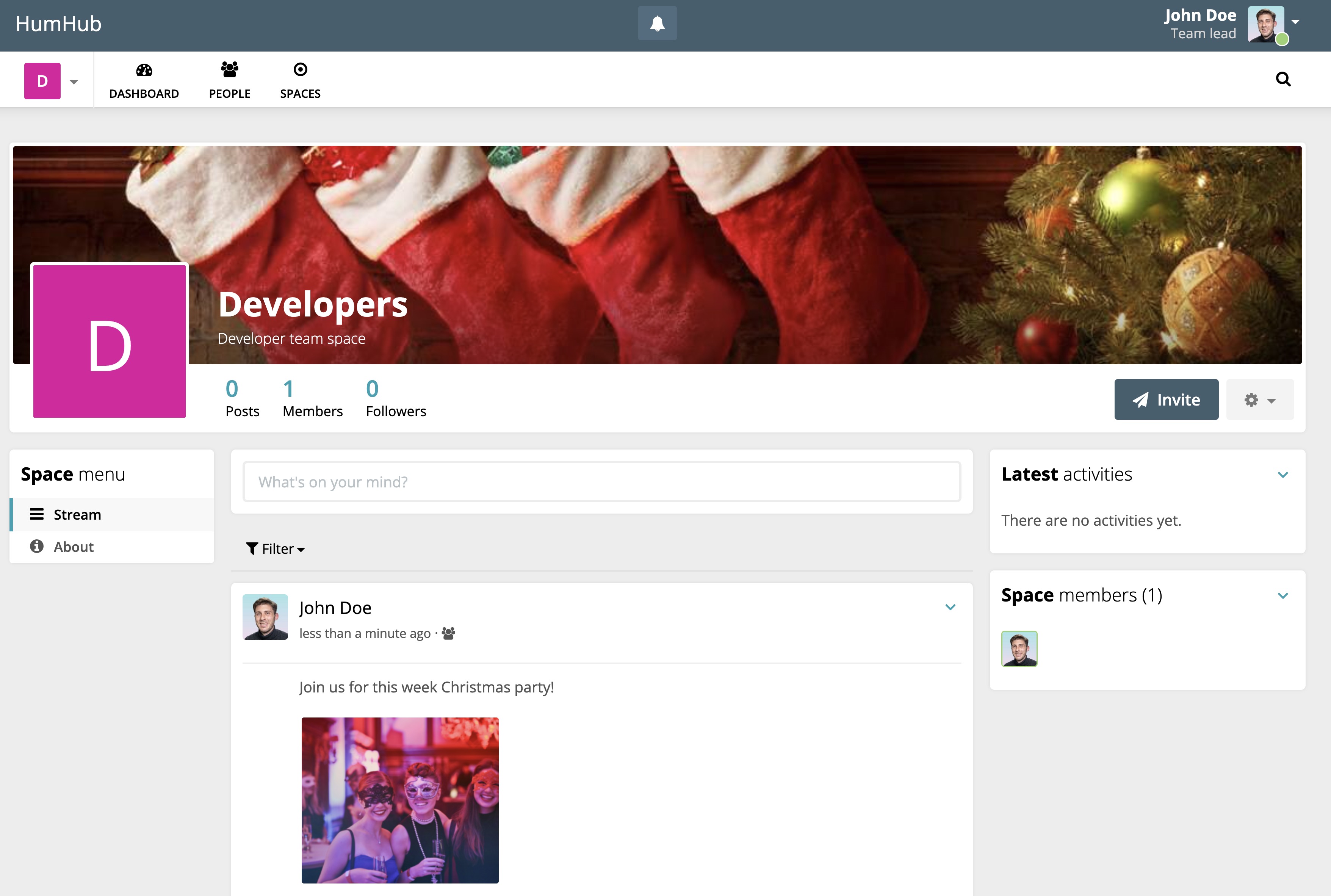Open People directory icon
The height and width of the screenshot is (896, 1331).
(229, 70)
